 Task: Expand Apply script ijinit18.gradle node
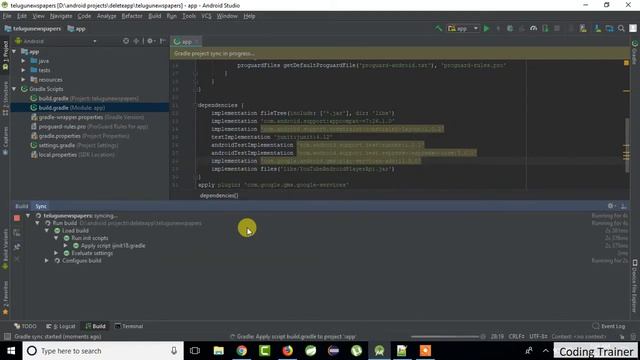click(x=65, y=246)
